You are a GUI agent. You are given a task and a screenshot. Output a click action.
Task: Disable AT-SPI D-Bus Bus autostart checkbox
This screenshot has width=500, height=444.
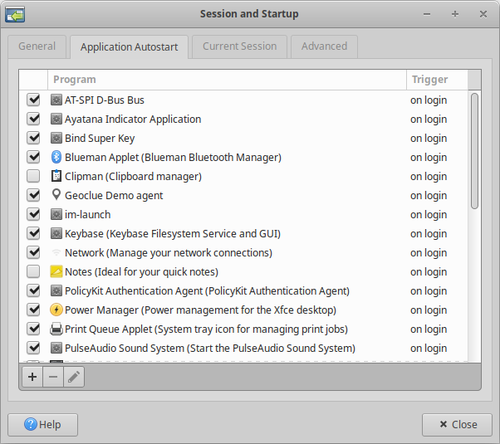[33, 100]
